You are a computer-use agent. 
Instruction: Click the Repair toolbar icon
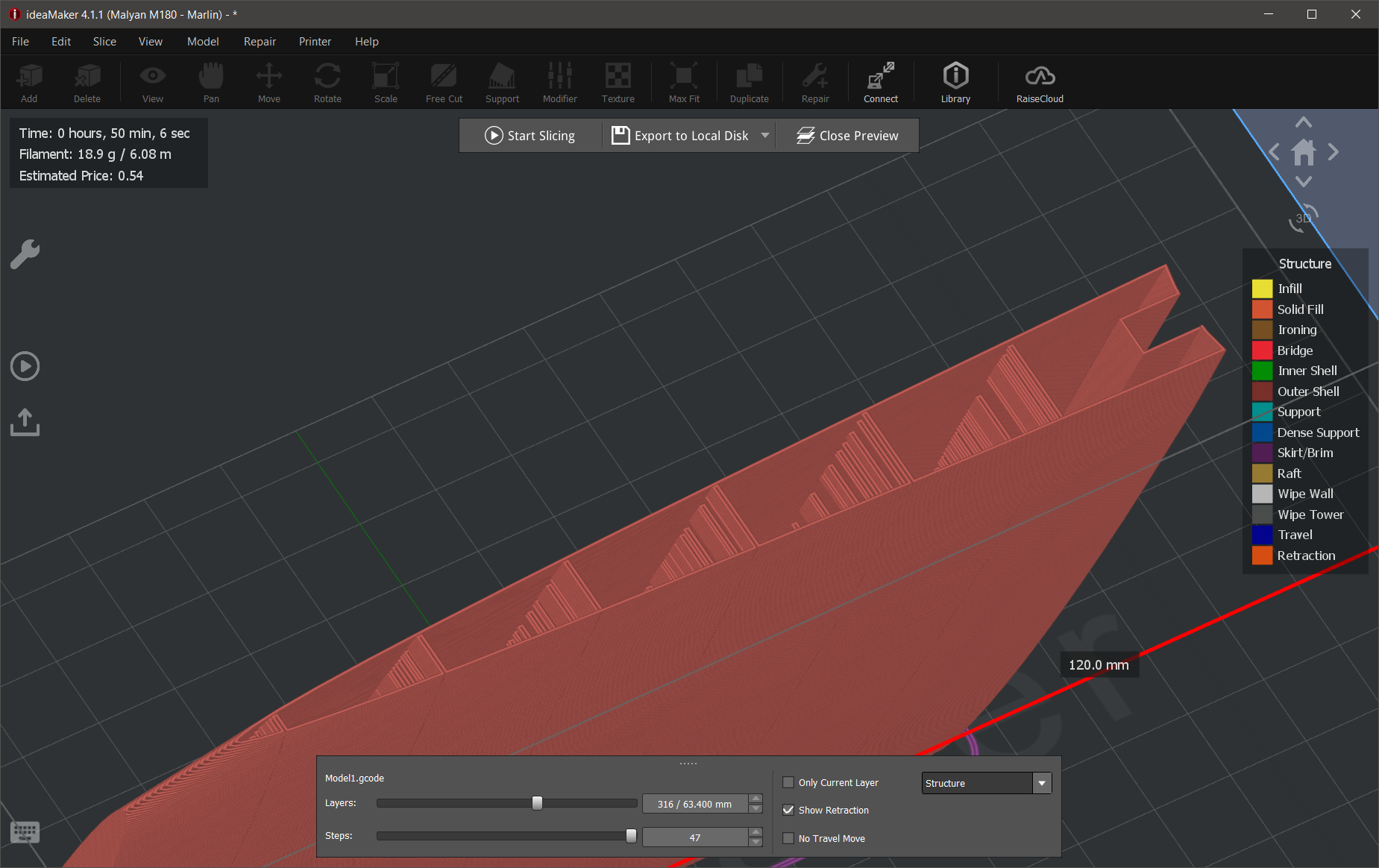(815, 82)
